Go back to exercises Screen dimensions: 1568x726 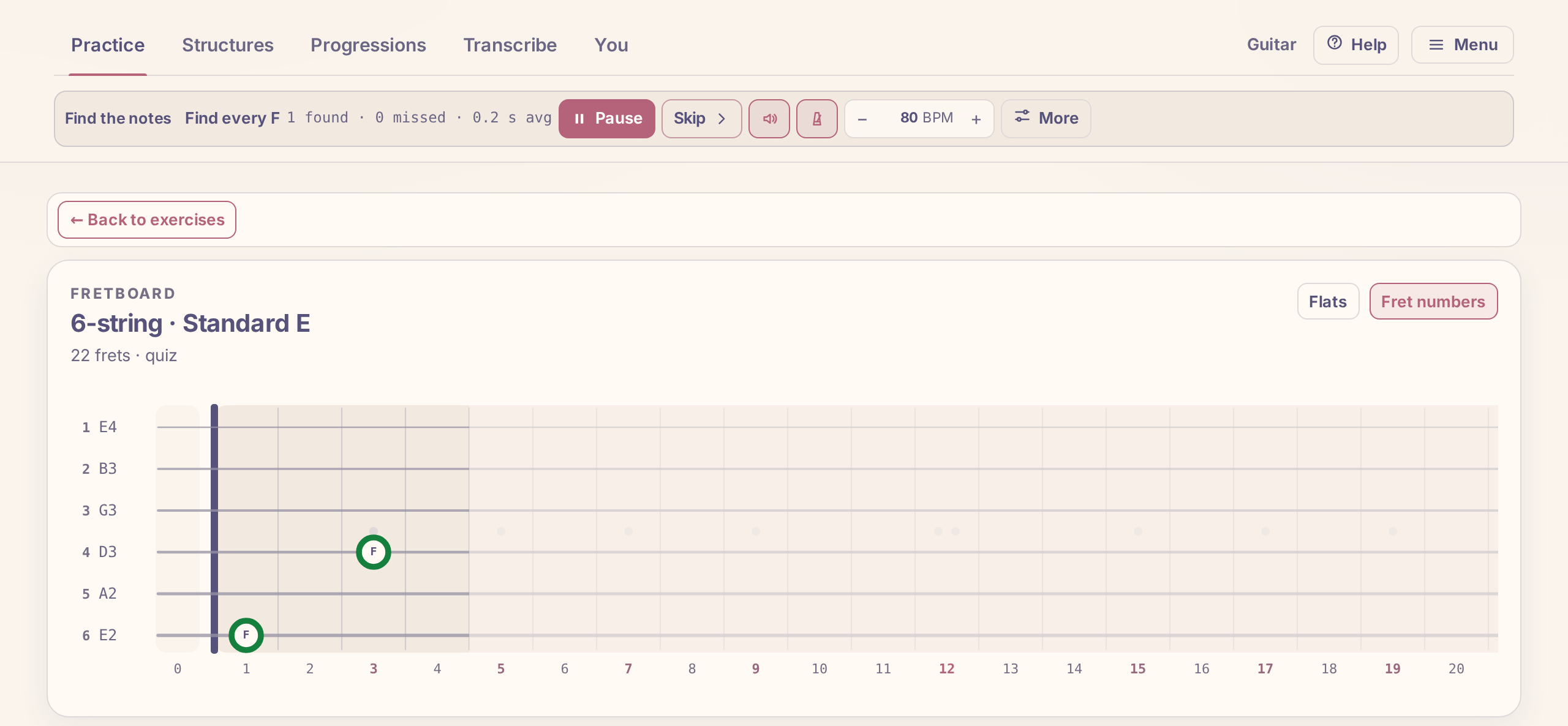147,220
